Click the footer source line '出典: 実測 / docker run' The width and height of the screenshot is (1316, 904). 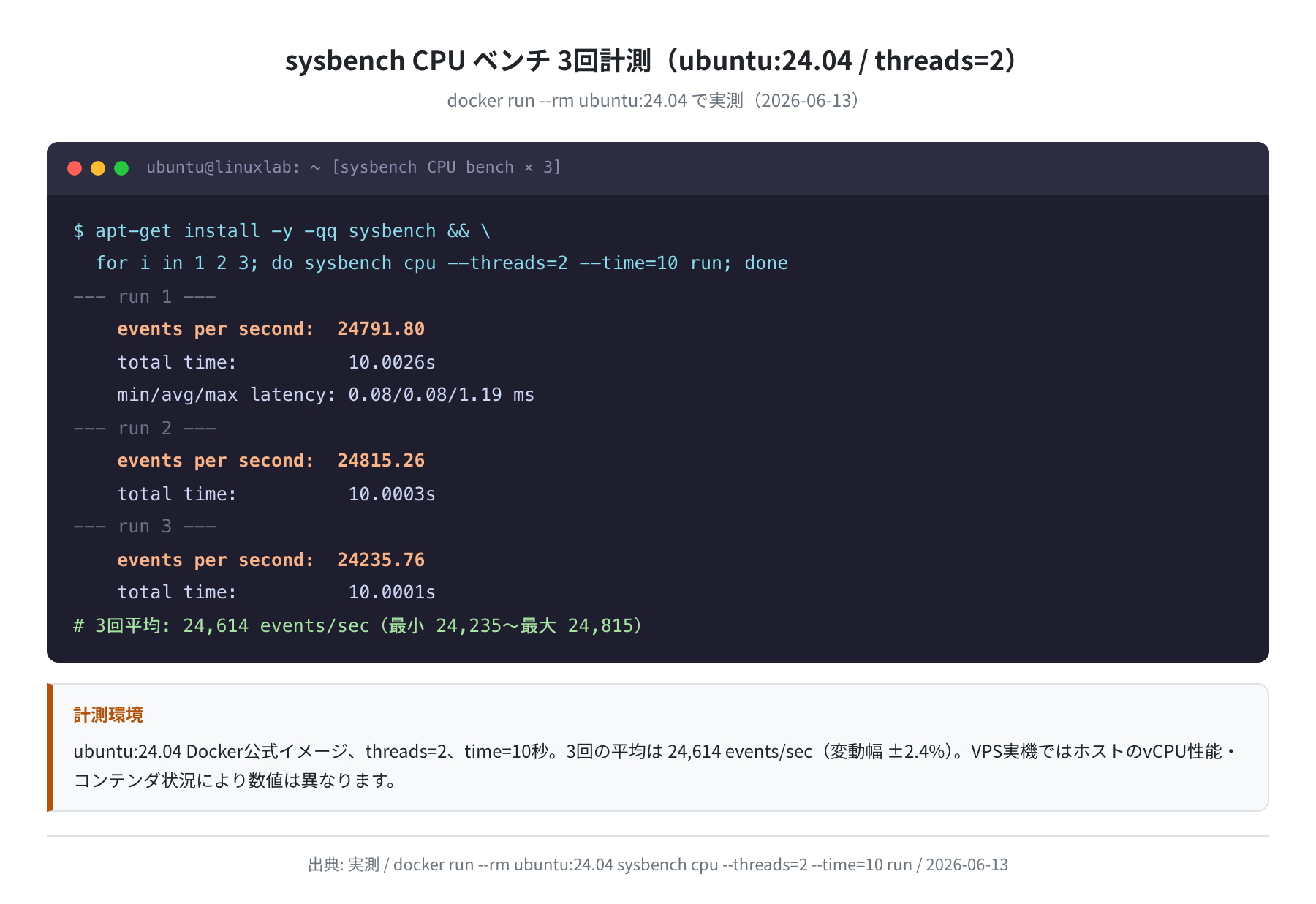tap(658, 865)
